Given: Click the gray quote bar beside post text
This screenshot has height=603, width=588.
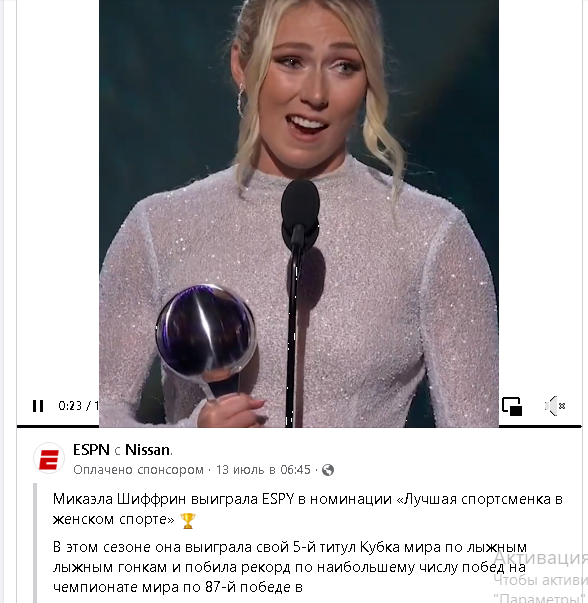Looking at the screenshot, I should pyautogui.click(x=35, y=543).
